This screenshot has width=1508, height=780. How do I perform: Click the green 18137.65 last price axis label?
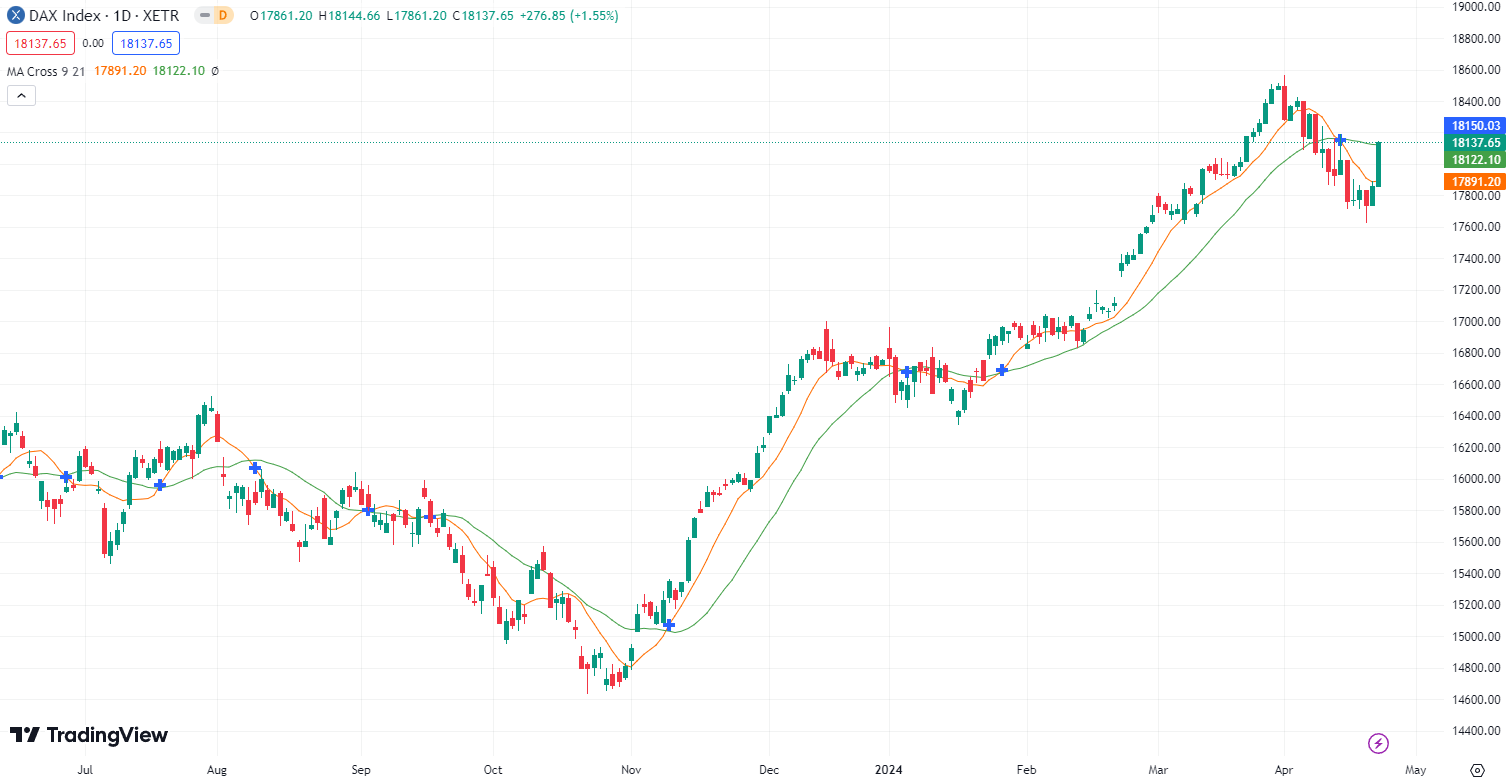click(x=1475, y=143)
